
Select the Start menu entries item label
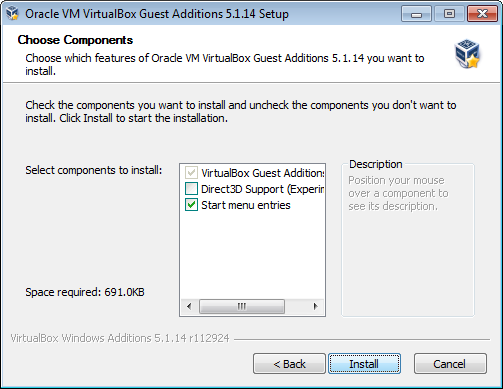point(246,205)
